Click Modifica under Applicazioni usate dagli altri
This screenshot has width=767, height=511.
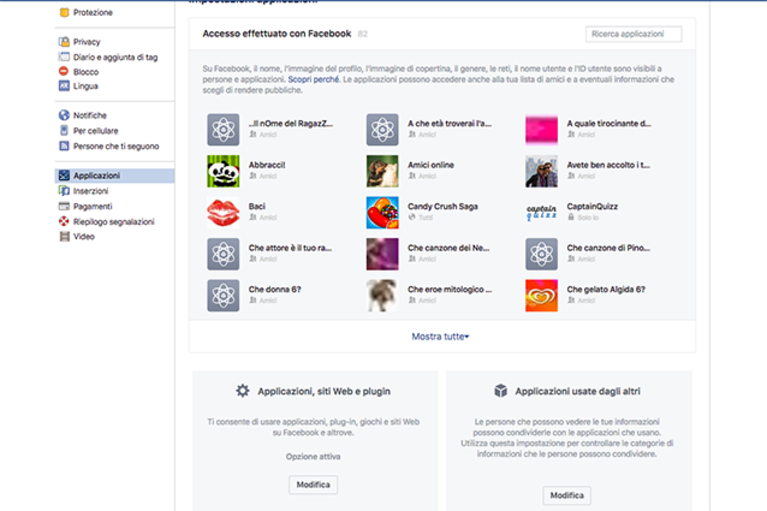[x=566, y=495]
